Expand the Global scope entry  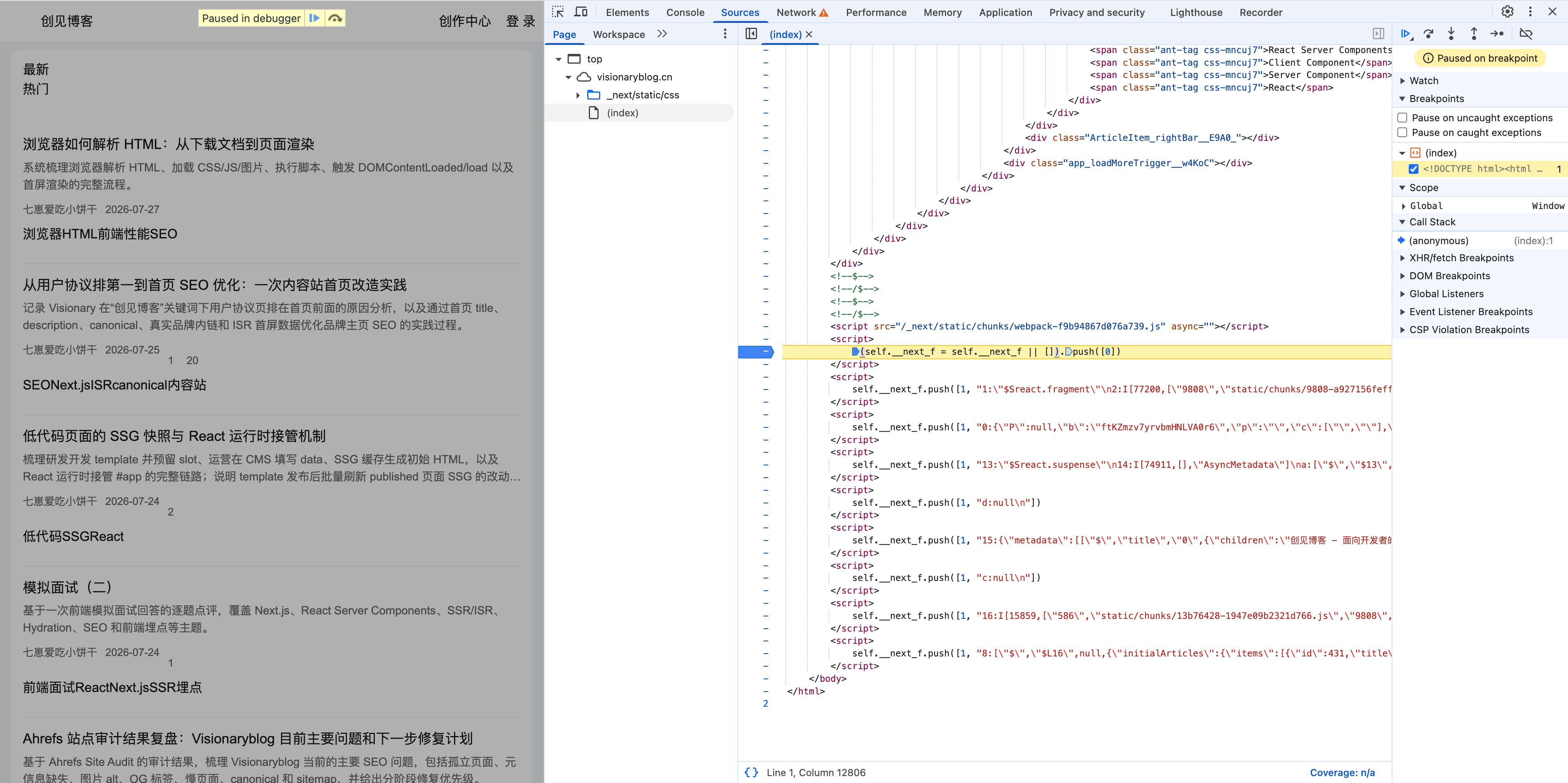click(1404, 206)
